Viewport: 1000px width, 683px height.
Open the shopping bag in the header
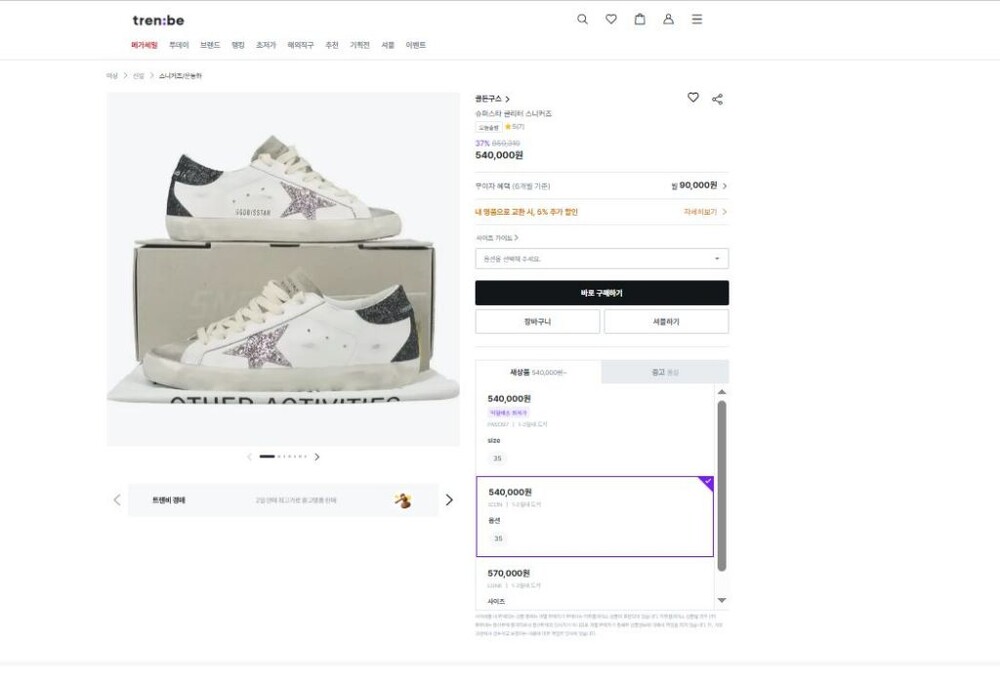click(640, 19)
